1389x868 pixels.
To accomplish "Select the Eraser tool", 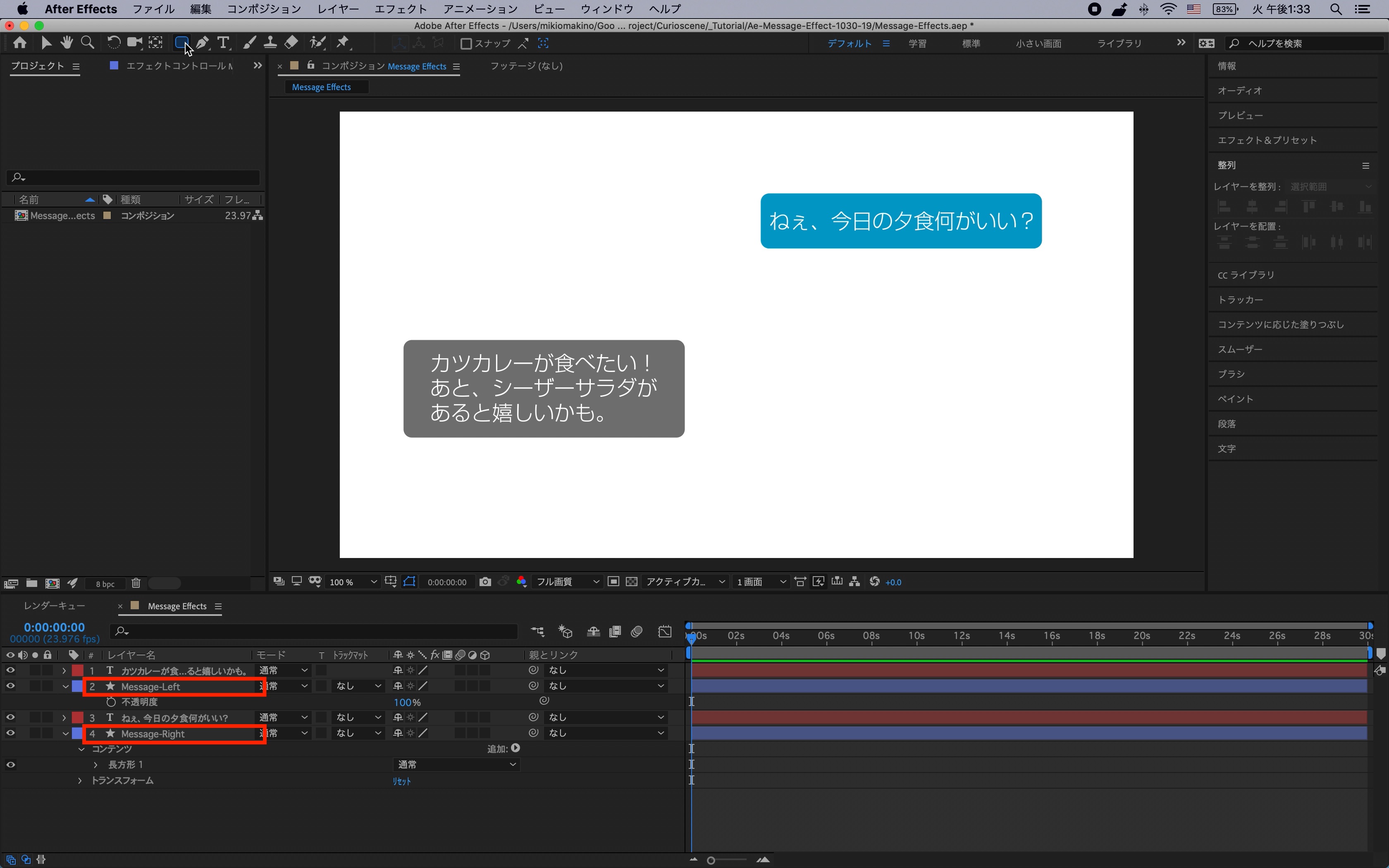I will [x=291, y=43].
